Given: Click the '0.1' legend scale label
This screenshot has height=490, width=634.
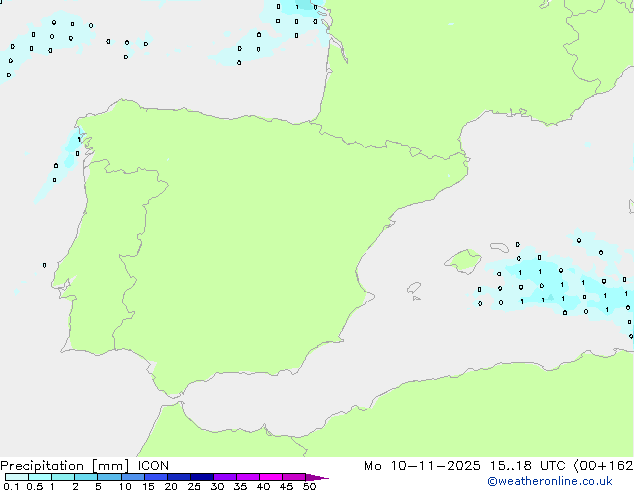Looking at the screenshot, I should point(11,486).
